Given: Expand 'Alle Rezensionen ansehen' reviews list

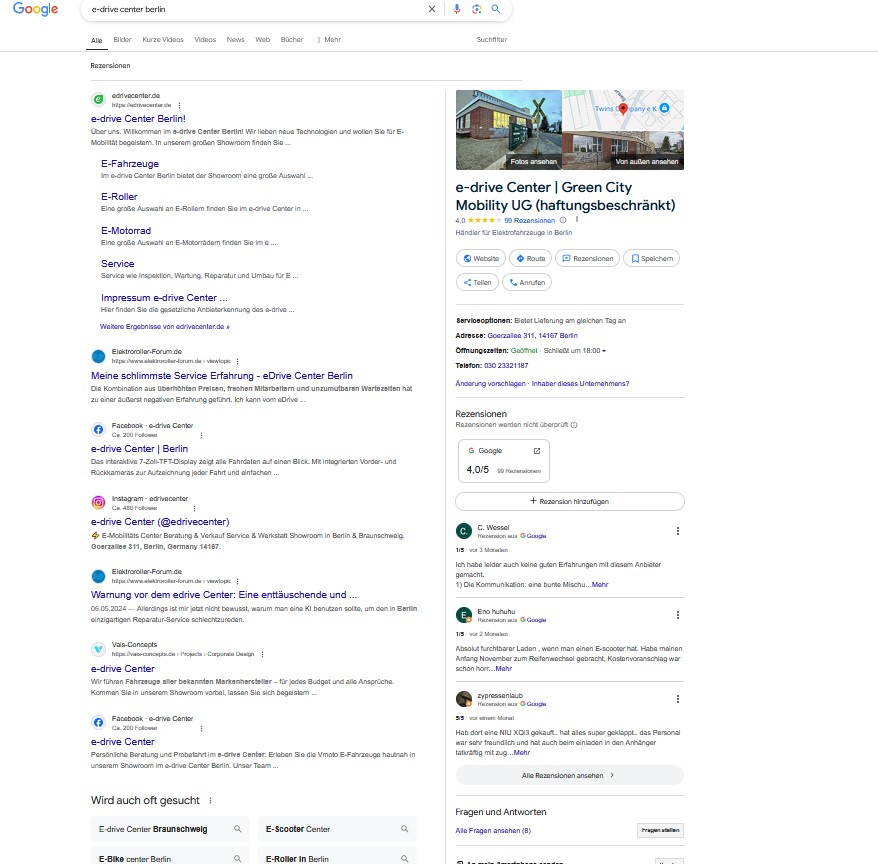Looking at the screenshot, I should [x=569, y=775].
